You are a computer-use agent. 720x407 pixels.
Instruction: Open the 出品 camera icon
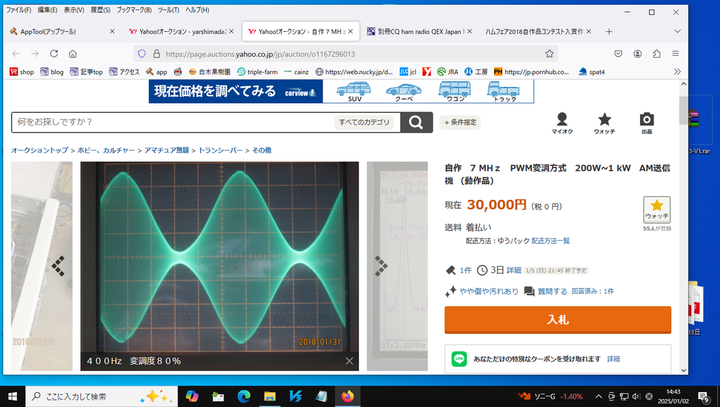pyautogui.click(x=647, y=123)
